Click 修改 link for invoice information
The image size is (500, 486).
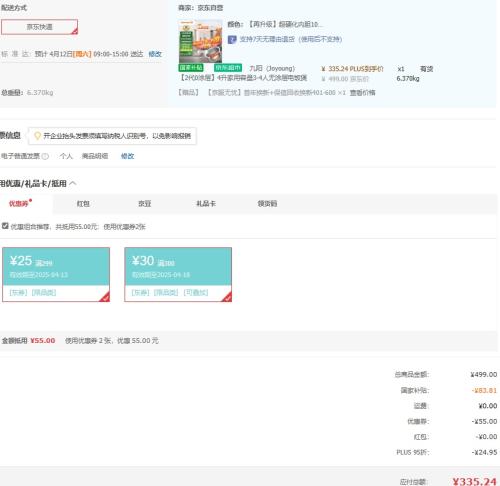pos(127,156)
